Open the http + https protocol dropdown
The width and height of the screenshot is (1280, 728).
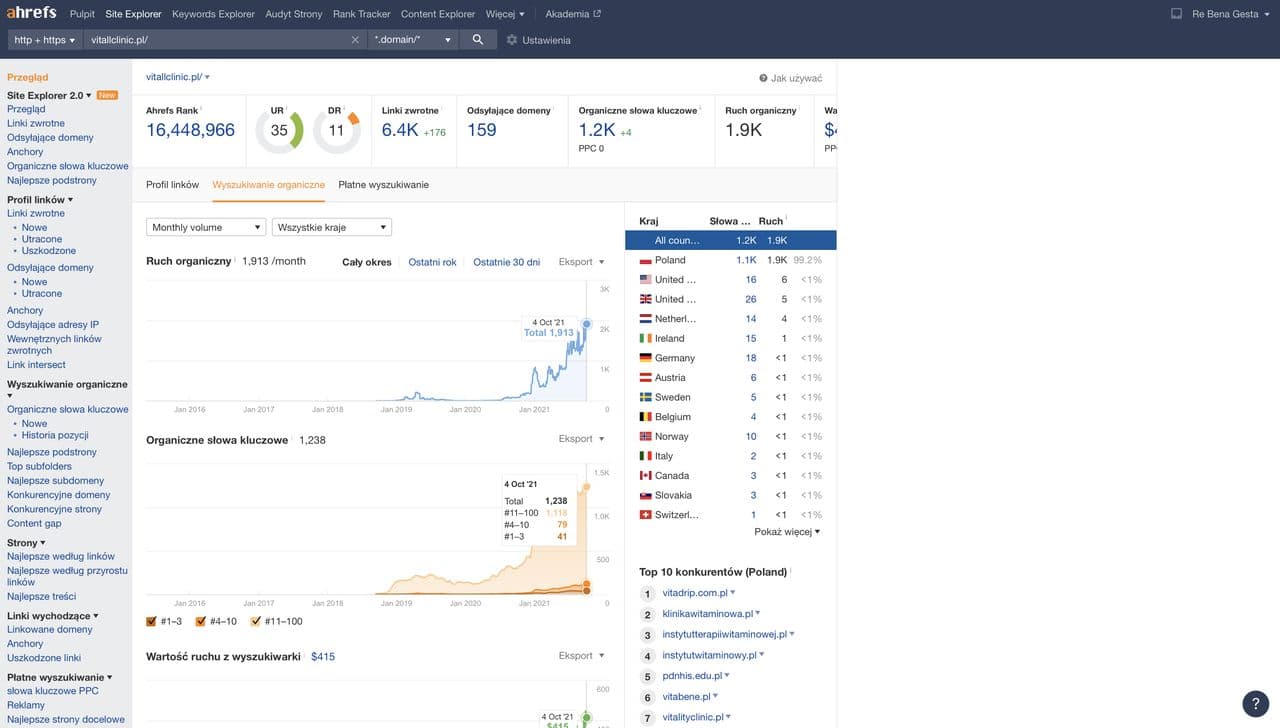pyautogui.click(x=45, y=40)
